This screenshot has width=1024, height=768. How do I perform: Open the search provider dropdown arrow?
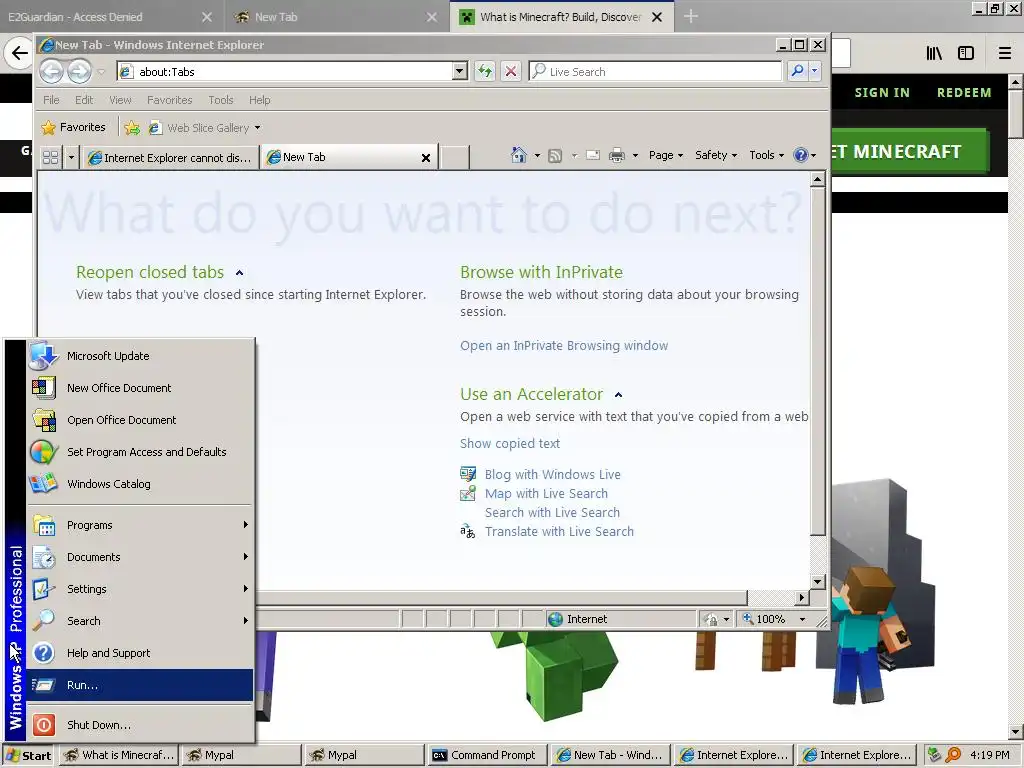[x=814, y=71]
